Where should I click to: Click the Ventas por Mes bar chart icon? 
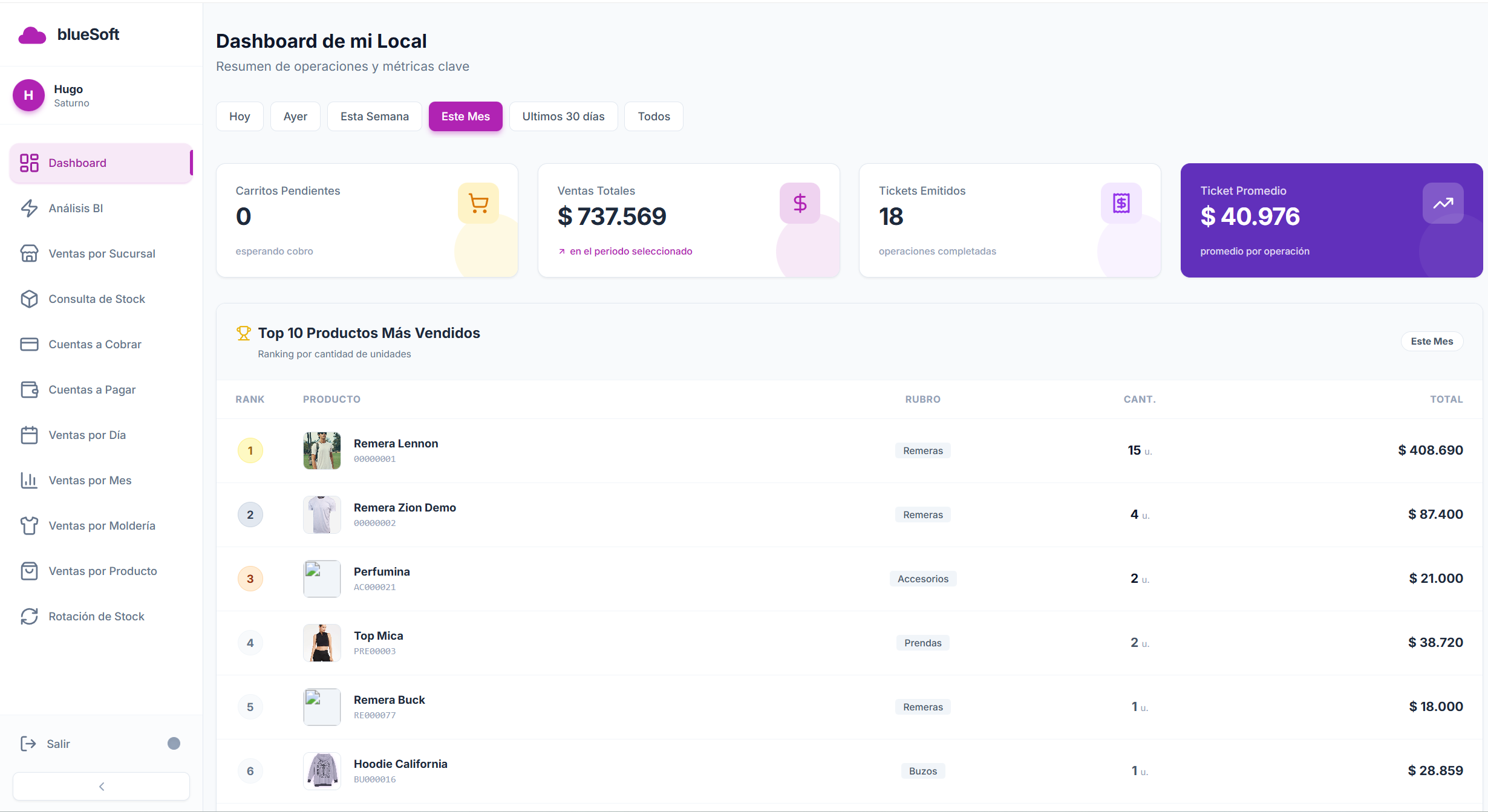click(29, 480)
